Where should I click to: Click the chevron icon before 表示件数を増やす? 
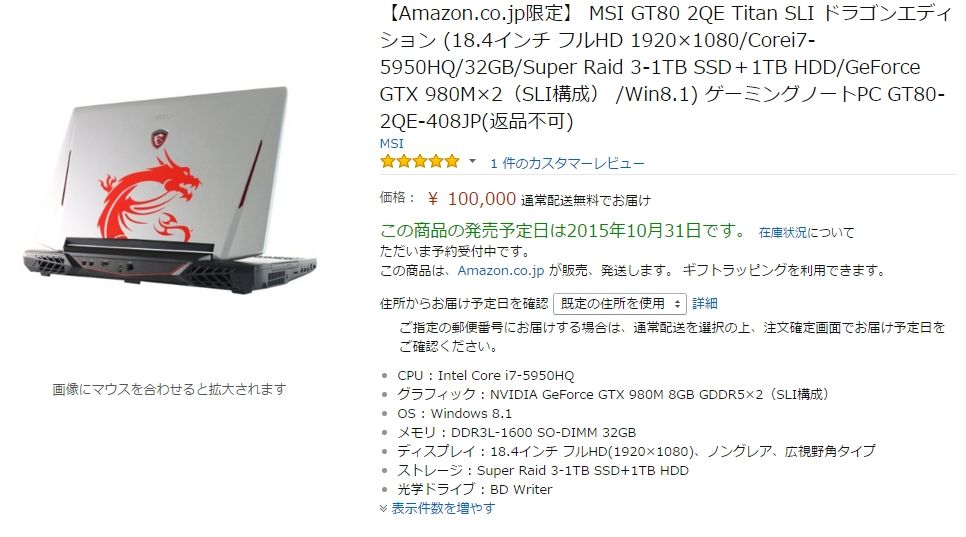(384, 508)
